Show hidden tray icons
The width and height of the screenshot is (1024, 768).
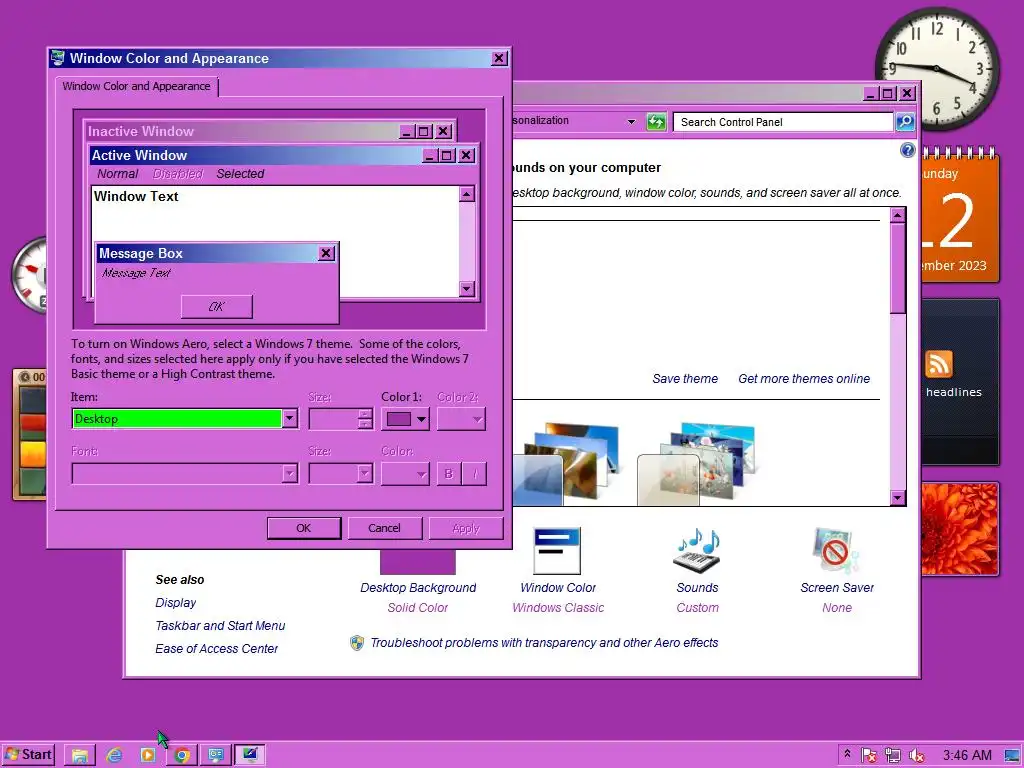847,755
